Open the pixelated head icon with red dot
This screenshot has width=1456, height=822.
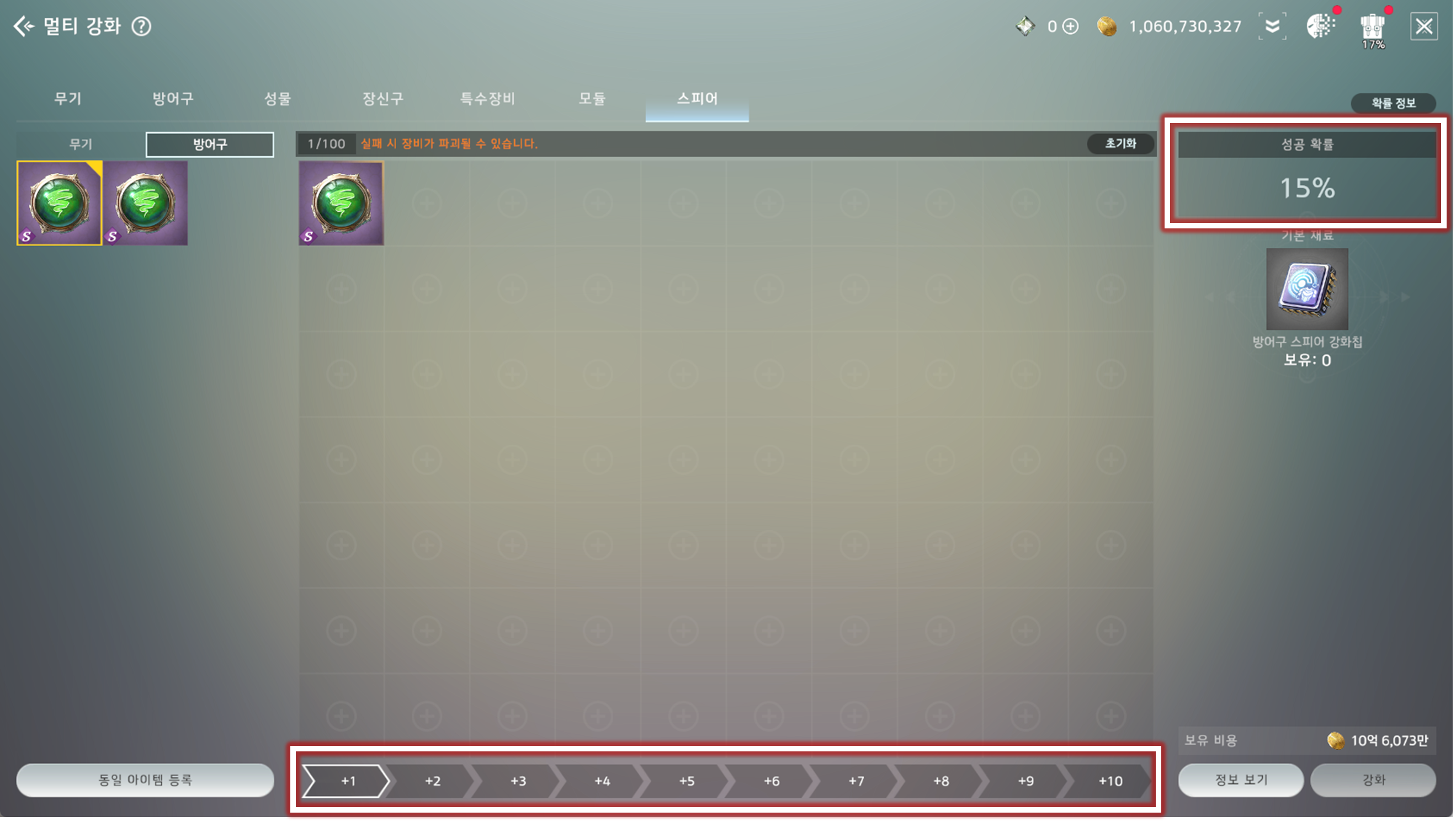pyautogui.click(x=1320, y=26)
